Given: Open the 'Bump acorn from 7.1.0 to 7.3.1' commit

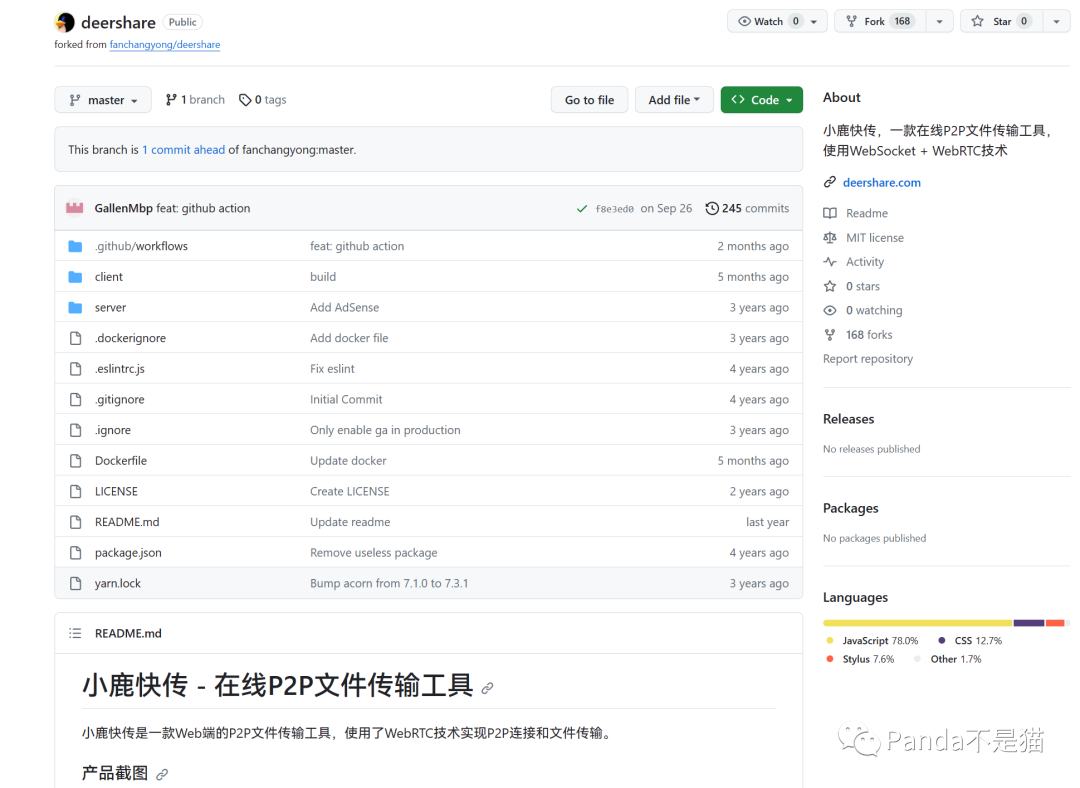Looking at the screenshot, I should point(389,583).
